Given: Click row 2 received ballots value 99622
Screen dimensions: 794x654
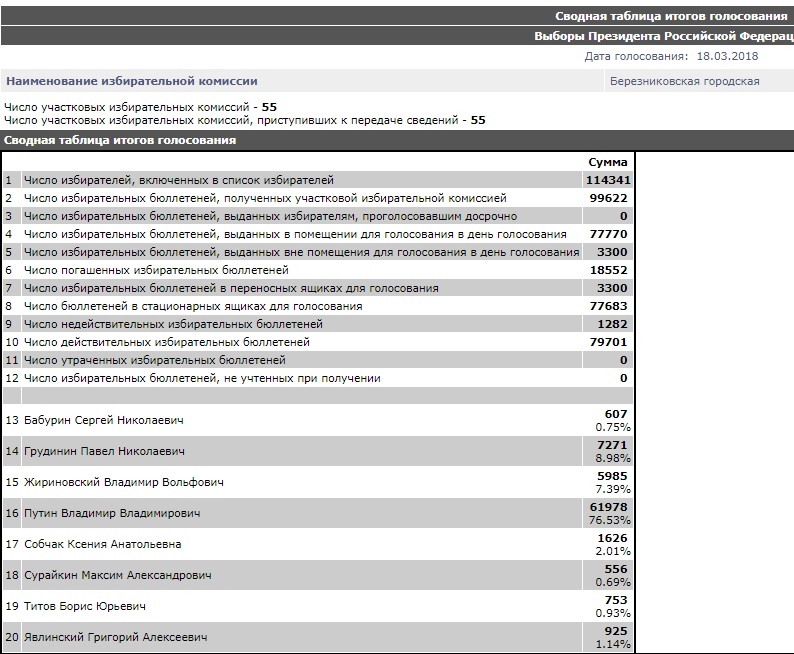Looking at the screenshot, I should 610,198.
